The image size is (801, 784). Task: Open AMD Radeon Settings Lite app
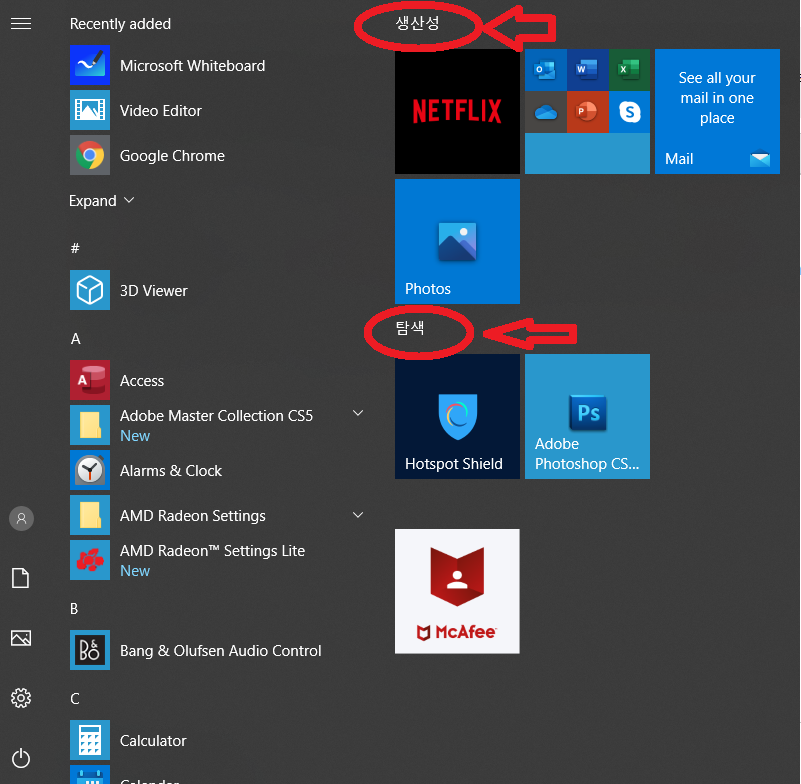217,560
